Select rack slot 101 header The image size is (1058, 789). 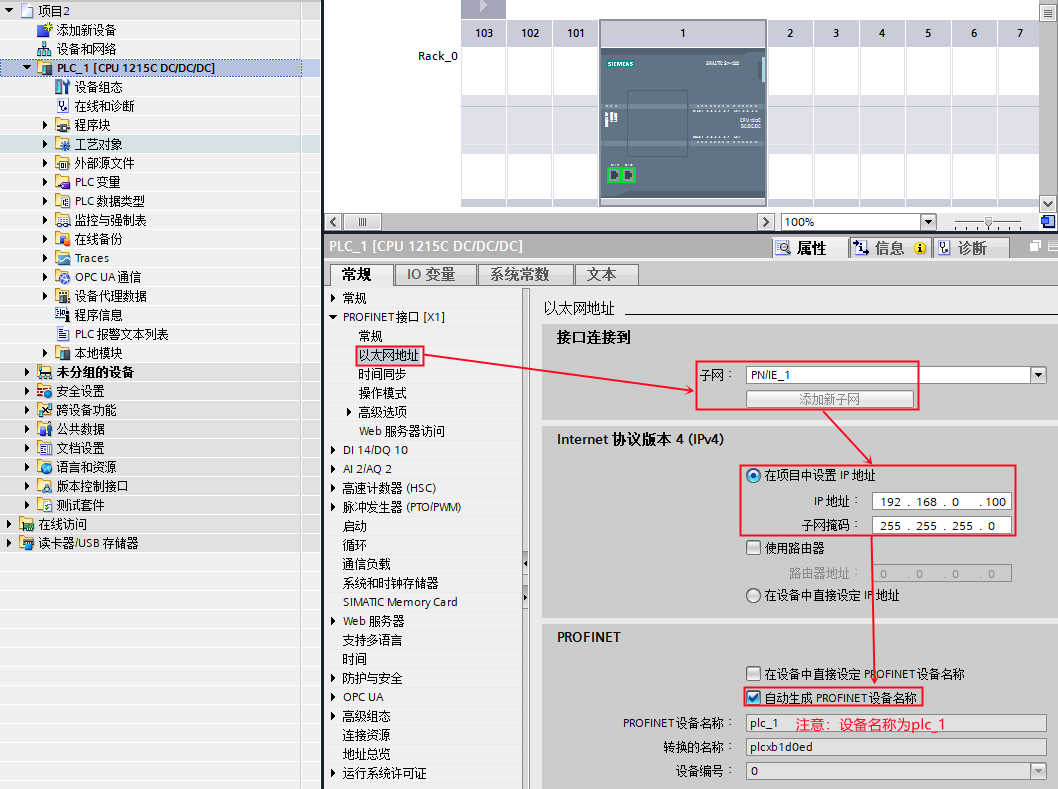point(576,33)
